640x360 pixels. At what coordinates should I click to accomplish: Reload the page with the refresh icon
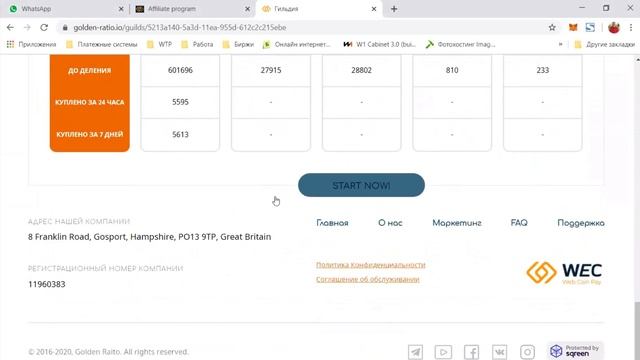tap(44, 27)
